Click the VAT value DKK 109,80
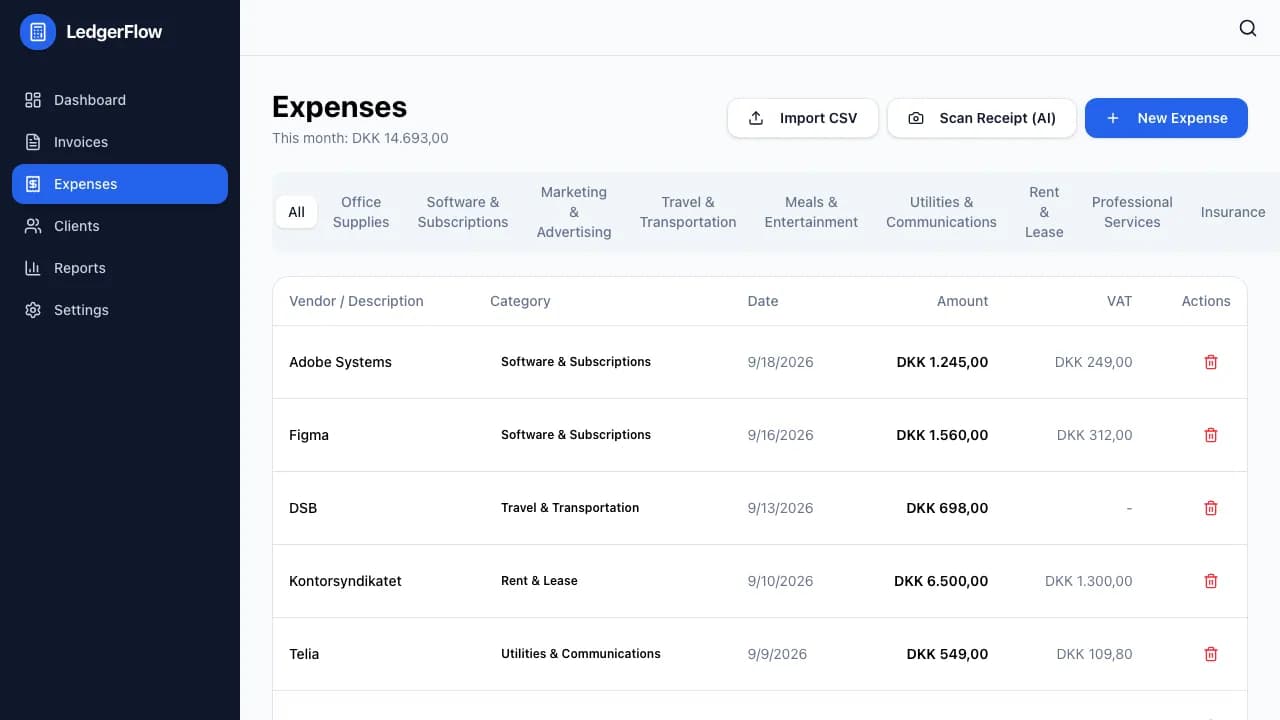 pyautogui.click(x=1095, y=654)
